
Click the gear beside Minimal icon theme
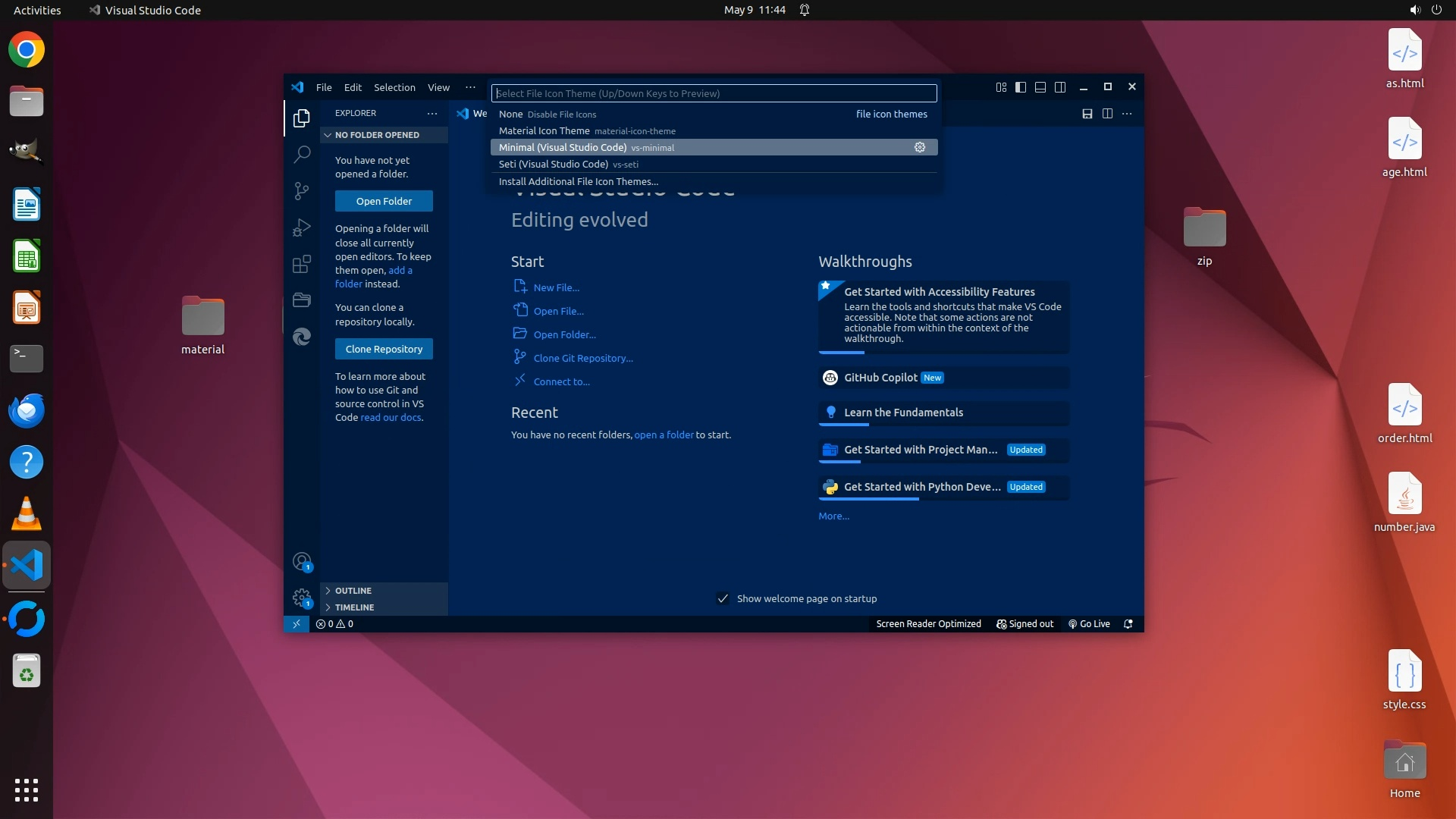click(x=920, y=147)
